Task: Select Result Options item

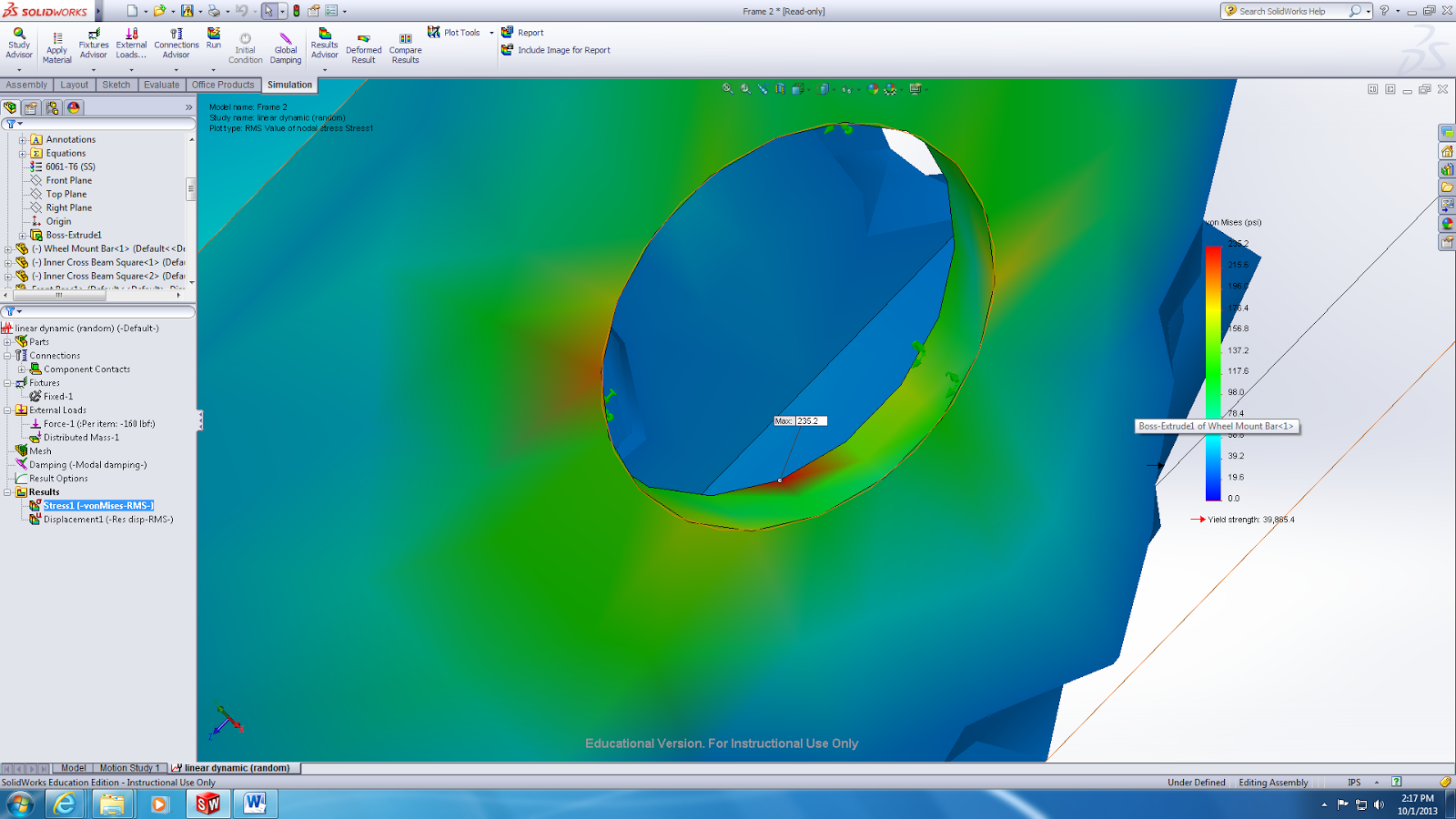Action: pos(58,479)
